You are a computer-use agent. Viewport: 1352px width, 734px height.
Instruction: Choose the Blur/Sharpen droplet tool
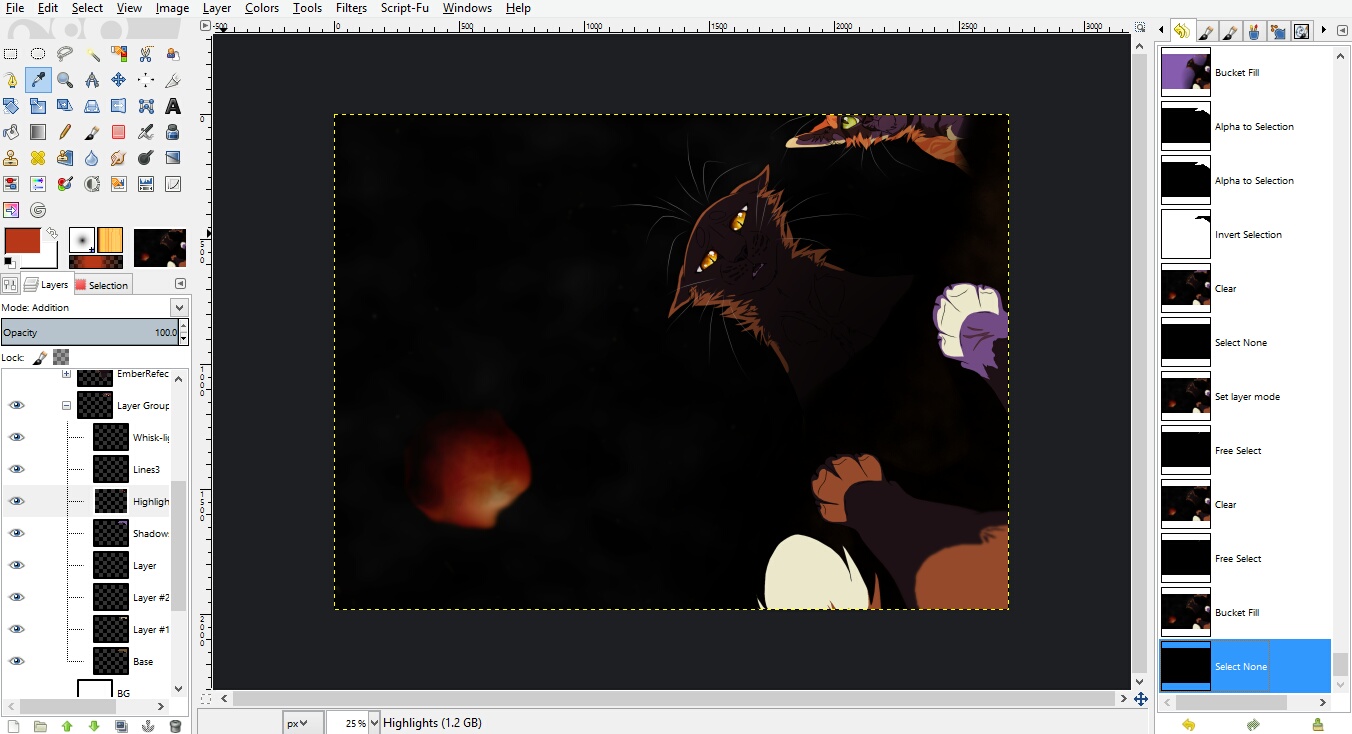point(92,158)
